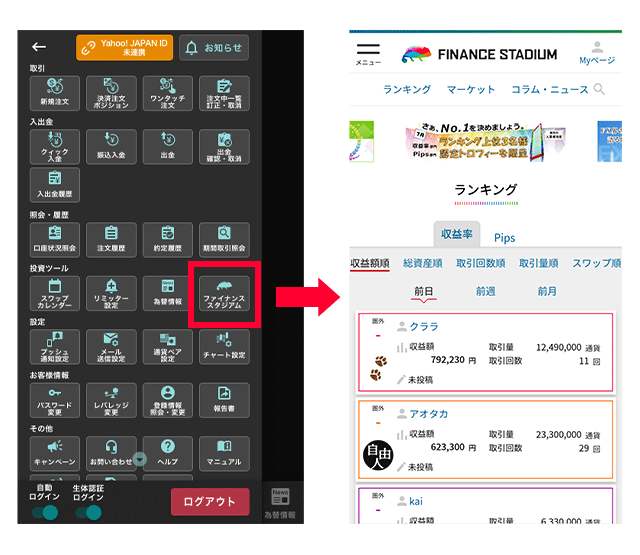Select the 前週 period tab
640x555 pixels.
[x=485, y=291]
